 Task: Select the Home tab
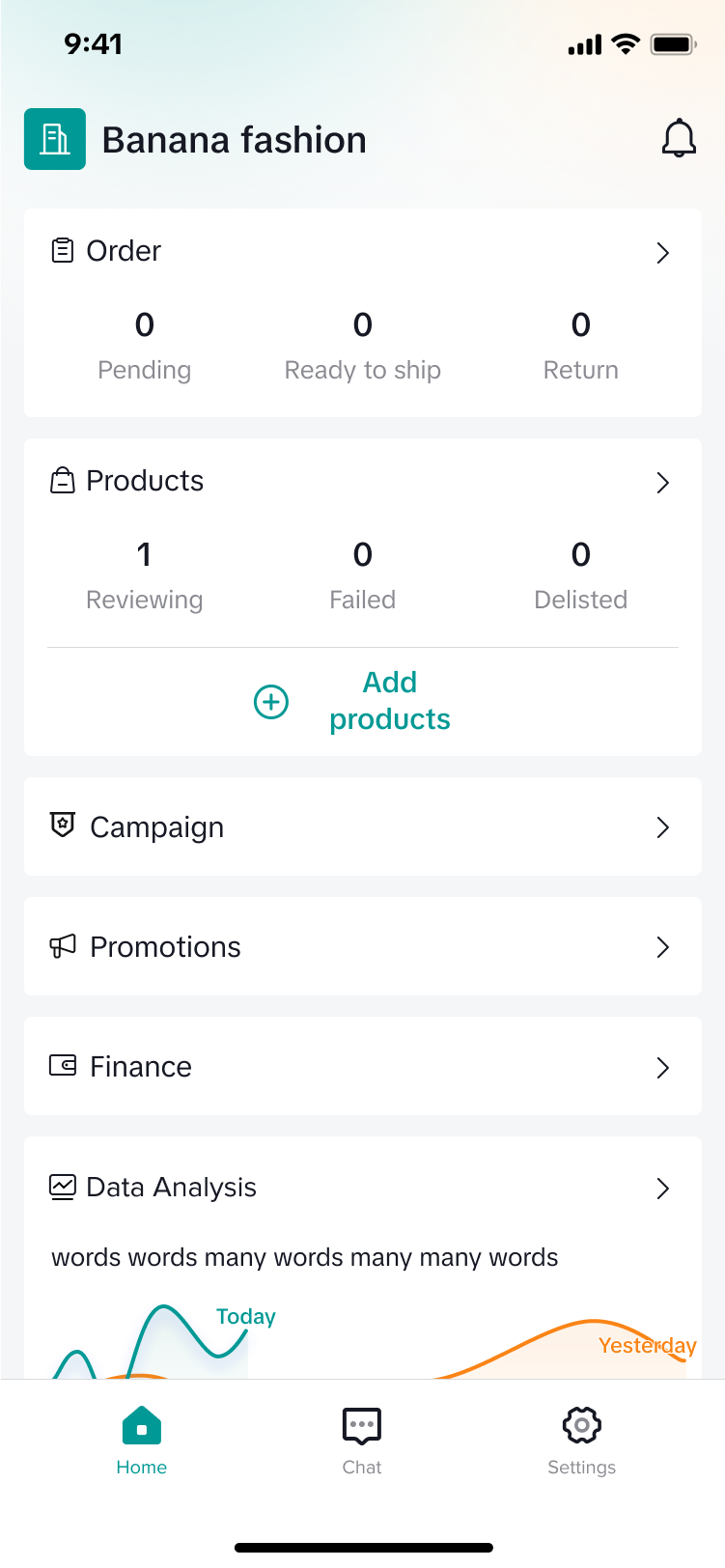[142, 1441]
